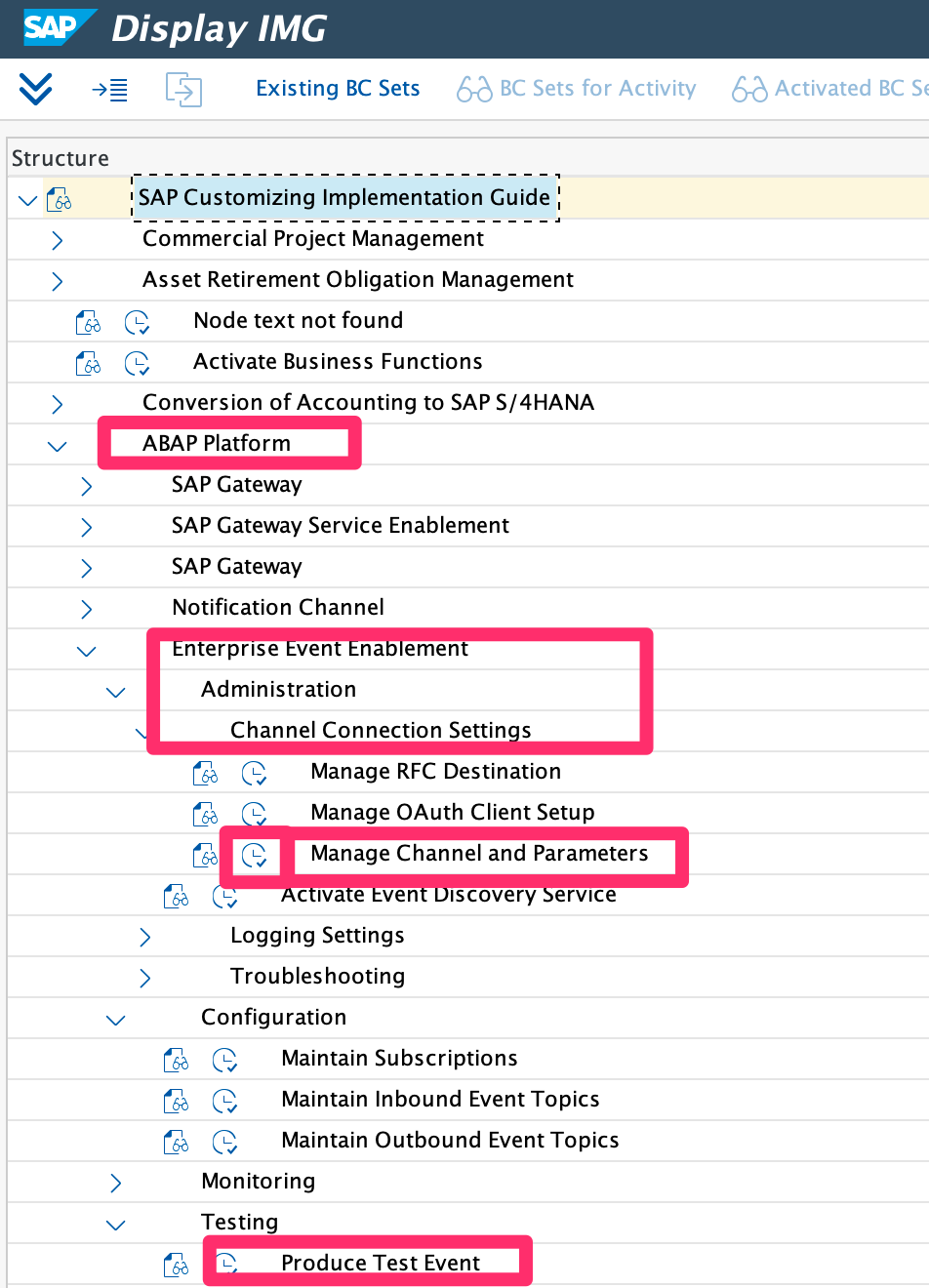This screenshot has height=1288, width=929.
Task: Collapse the Configuration node chevron
Action: coord(115,1019)
